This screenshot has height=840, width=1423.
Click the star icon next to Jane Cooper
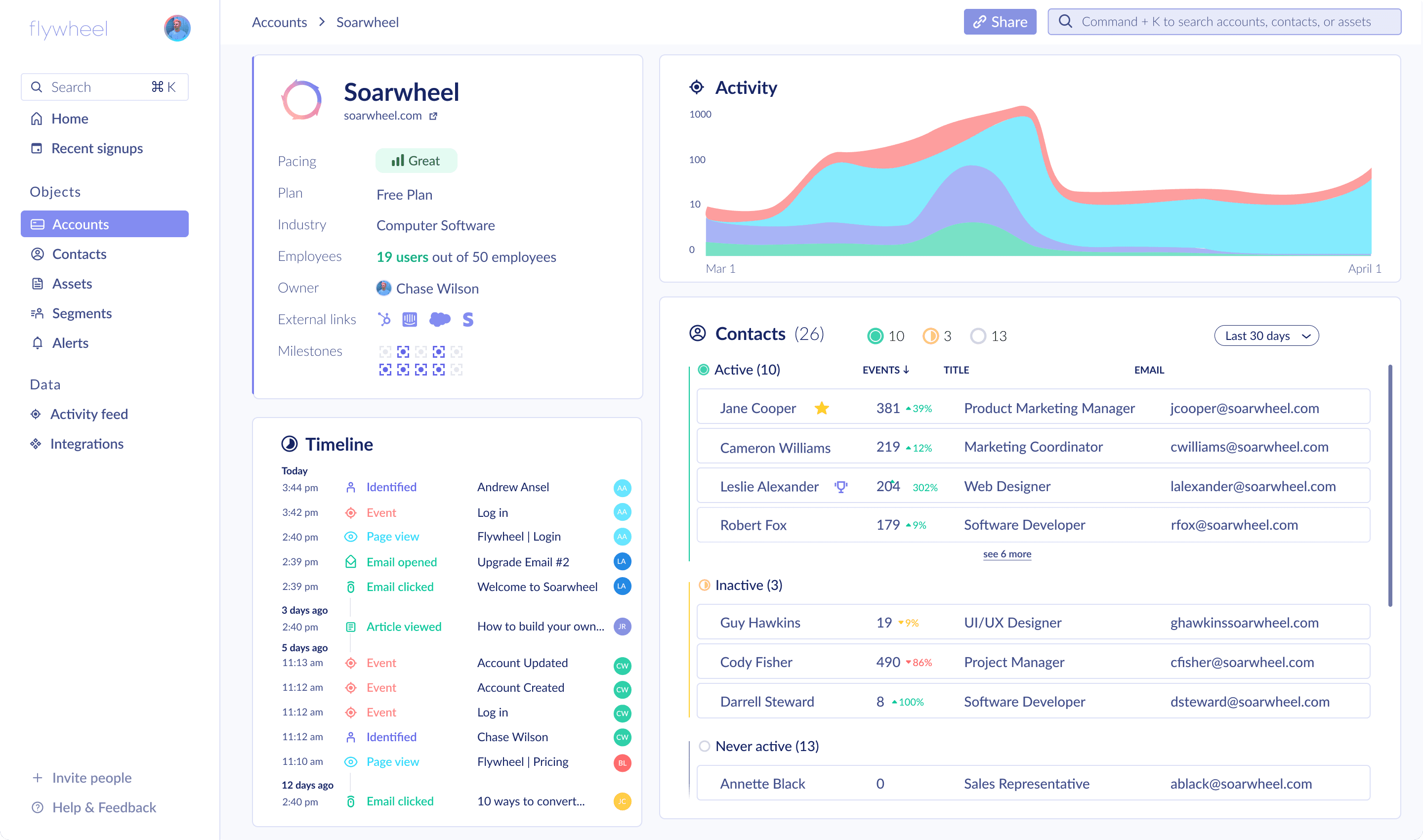tap(821, 408)
